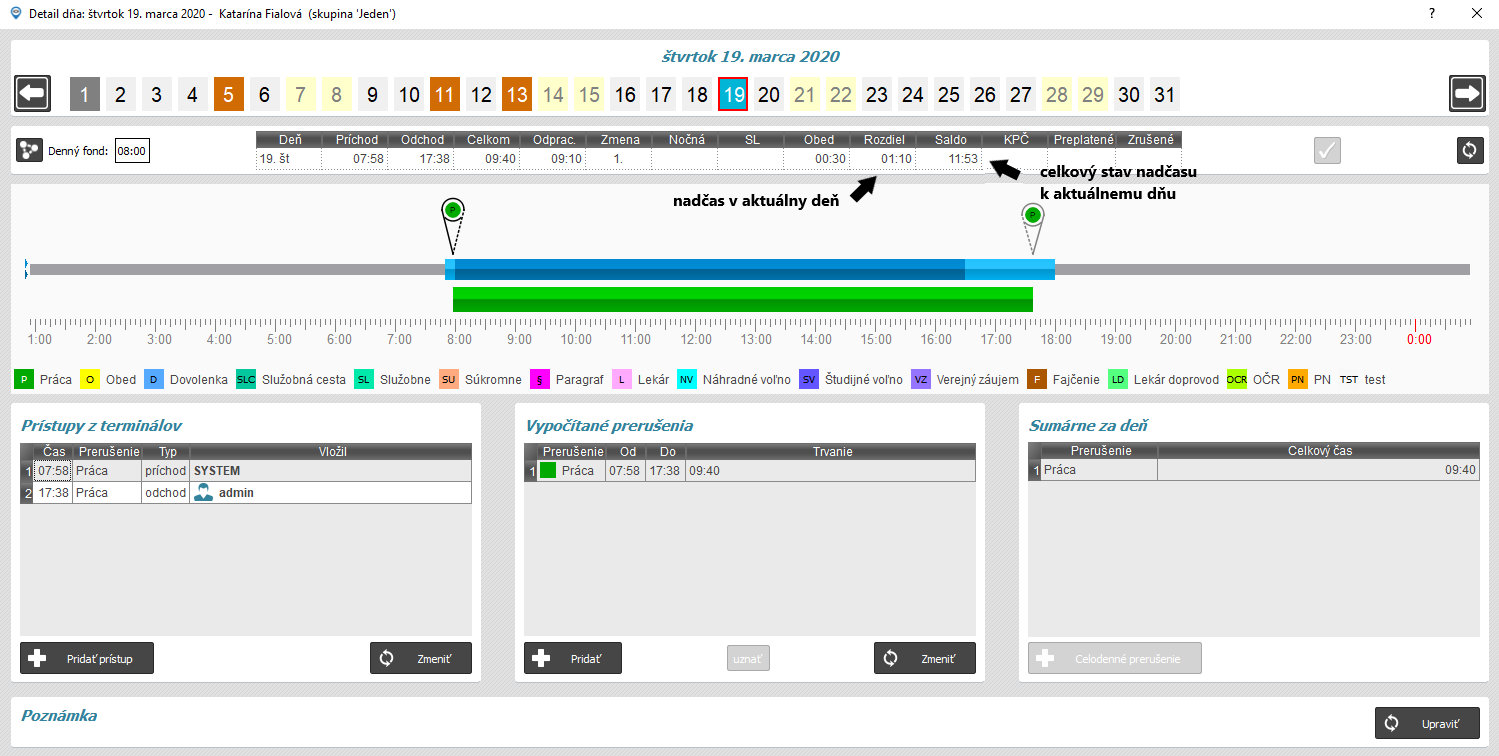Select day 20 in the date strip
This screenshot has height=756, width=1499.
pyautogui.click(x=769, y=95)
